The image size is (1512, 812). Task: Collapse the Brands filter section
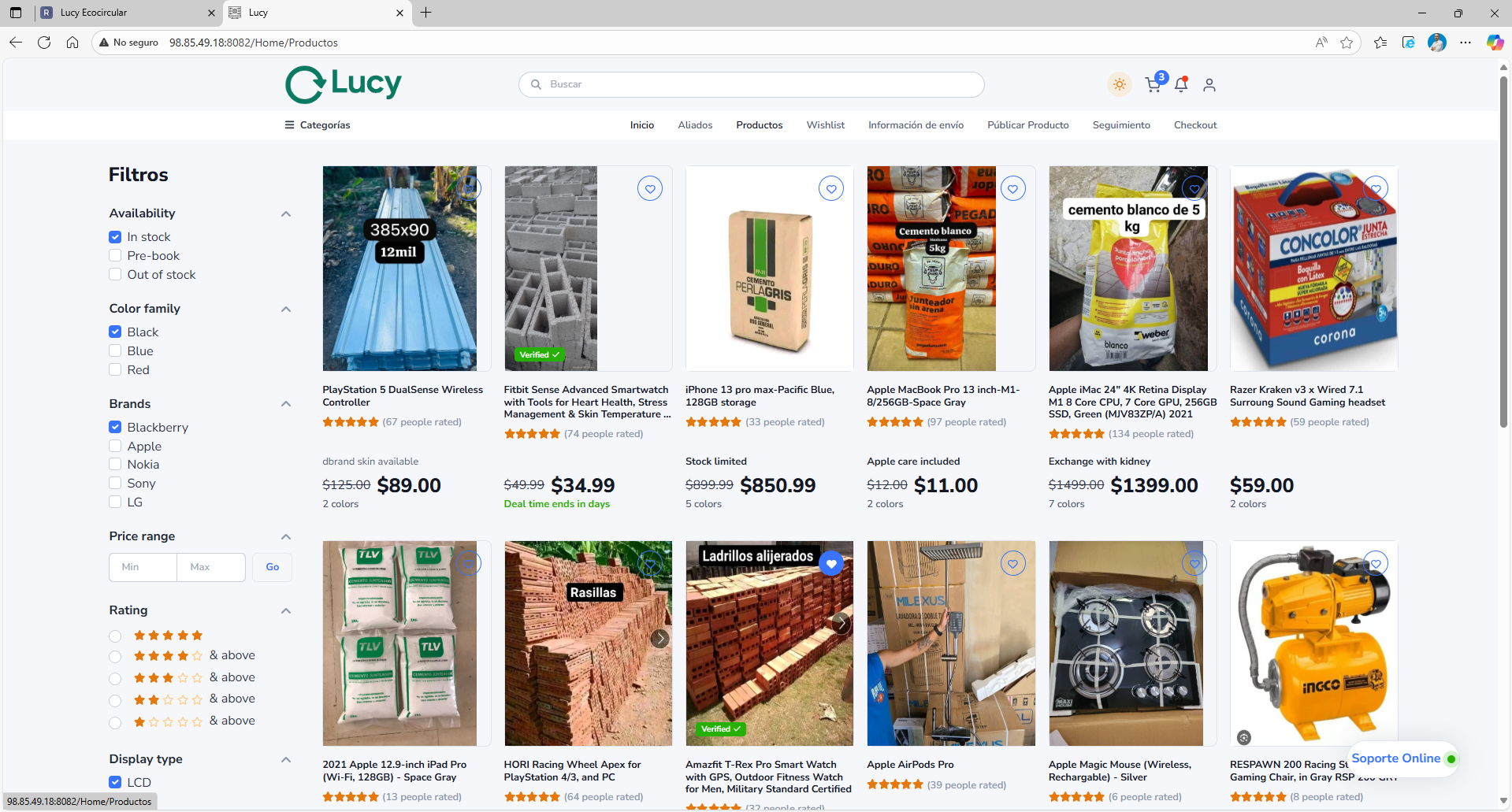(286, 404)
